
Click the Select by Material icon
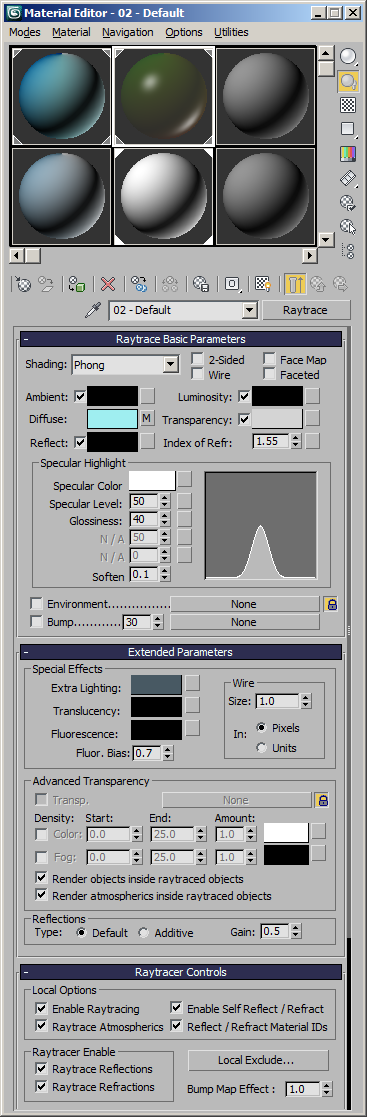tap(348, 226)
